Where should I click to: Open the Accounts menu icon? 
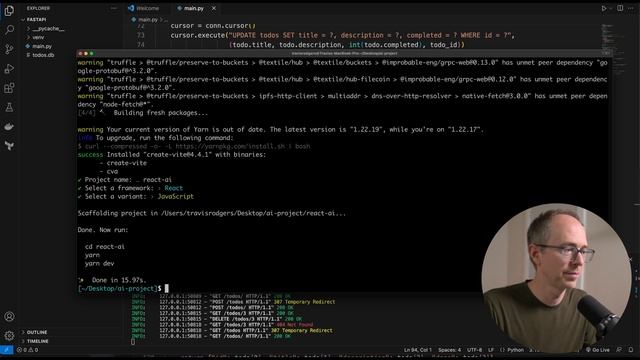[x=9, y=316]
